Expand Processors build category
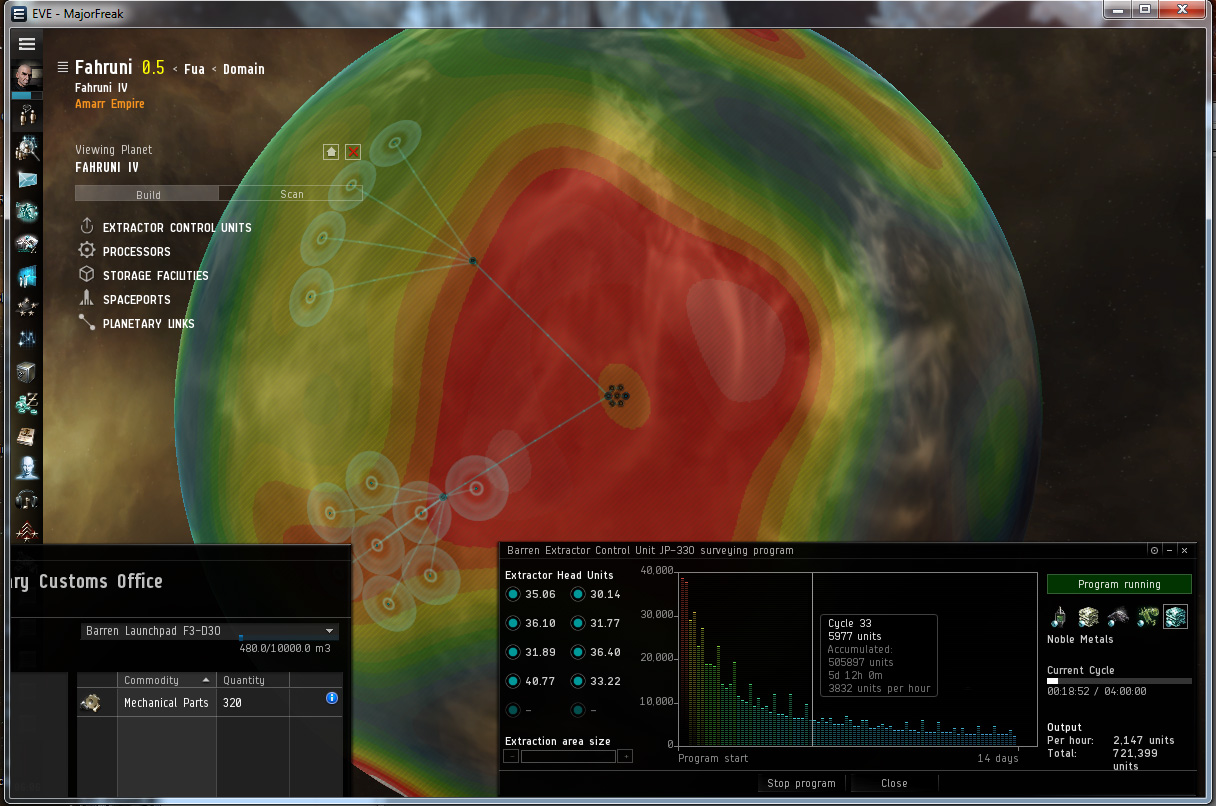 (x=125, y=251)
